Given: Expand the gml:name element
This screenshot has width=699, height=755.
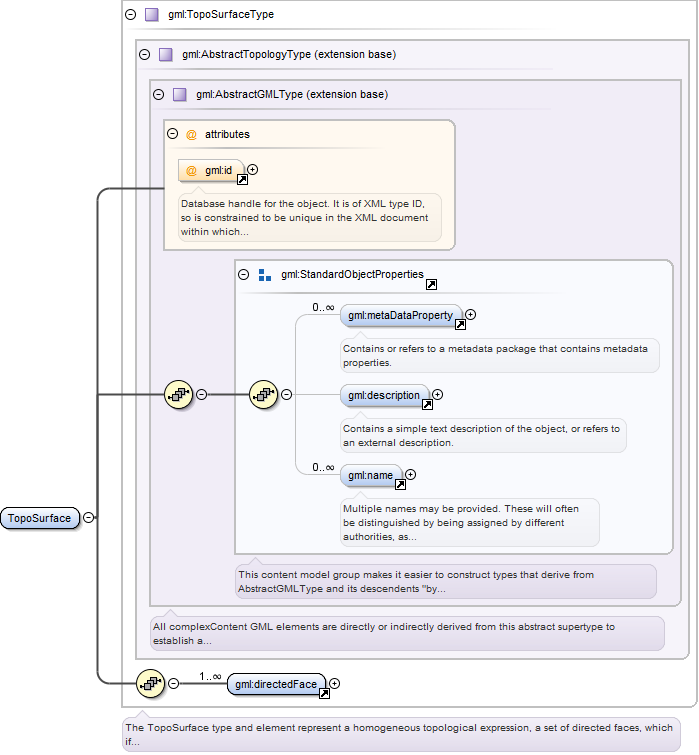Looking at the screenshot, I should (x=410, y=474).
